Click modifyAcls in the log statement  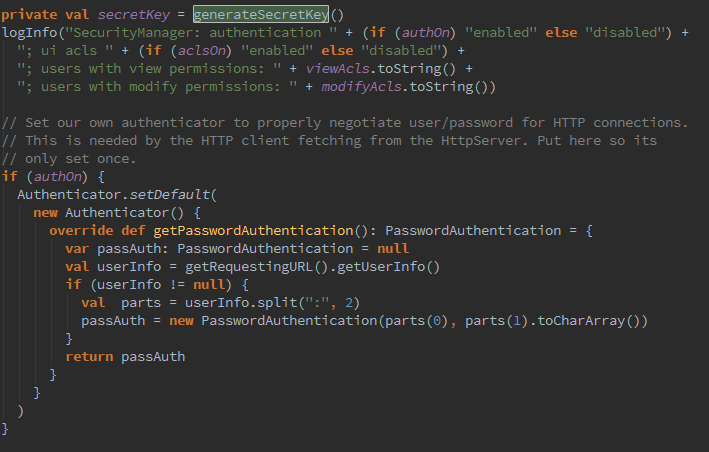tap(362, 87)
